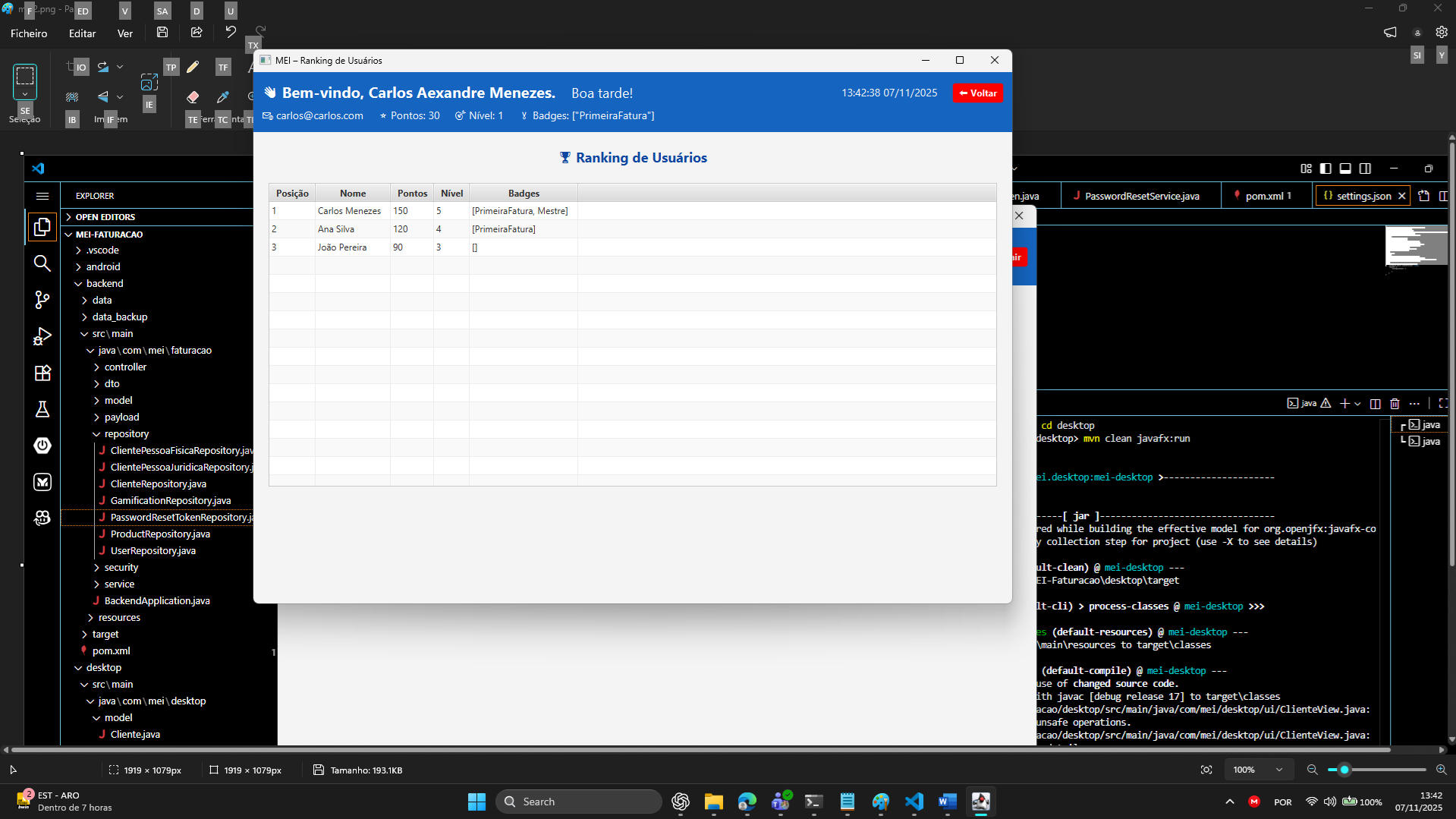1456x819 pixels.
Task: Select the Eraser tool
Action: point(193,97)
